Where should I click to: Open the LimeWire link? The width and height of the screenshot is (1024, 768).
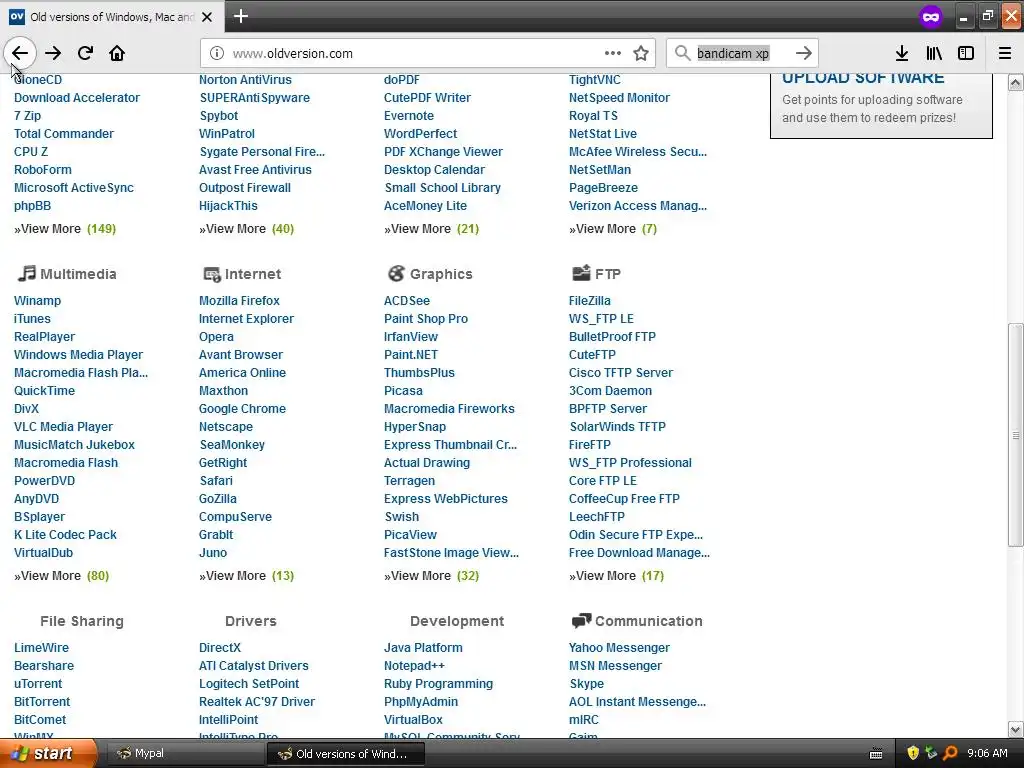[x=41, y=647]
